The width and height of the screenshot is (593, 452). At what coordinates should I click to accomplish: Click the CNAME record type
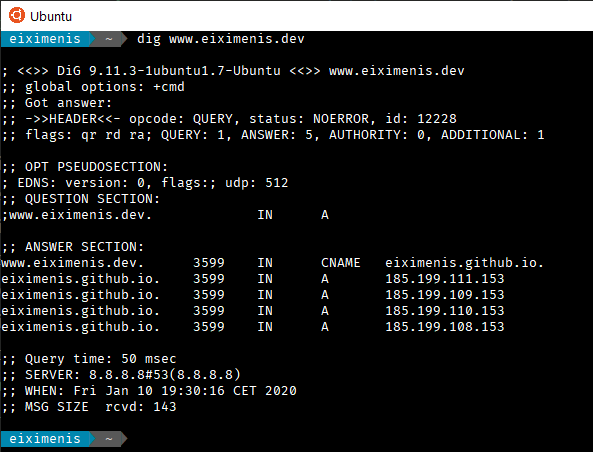click(340, 263)
